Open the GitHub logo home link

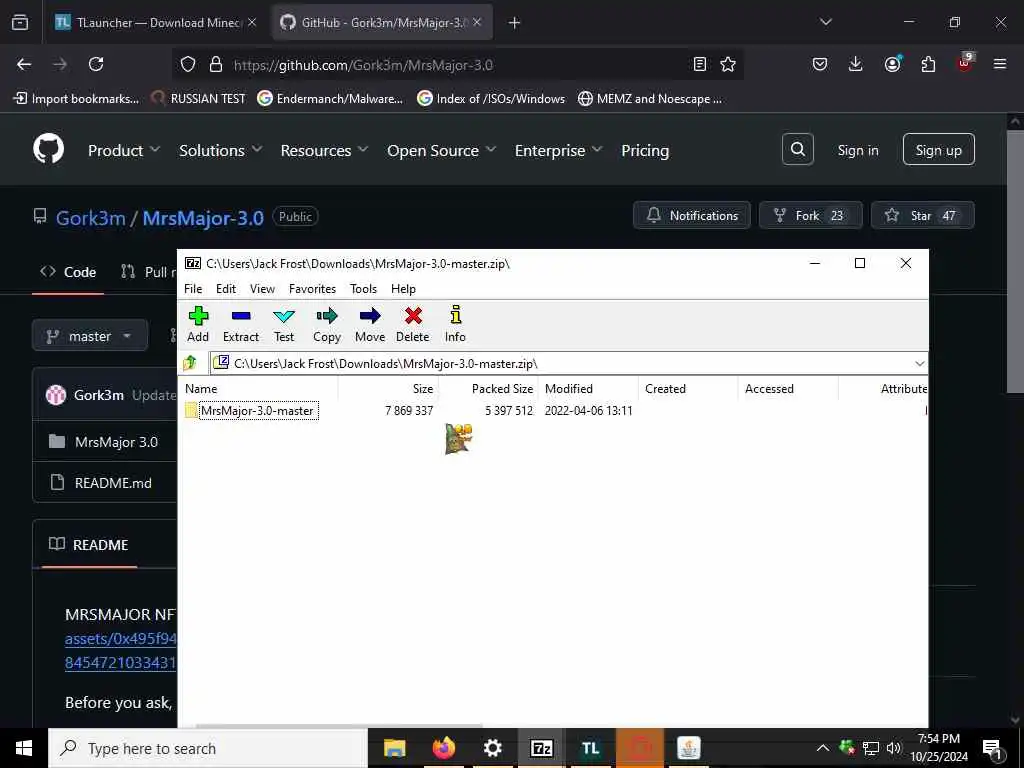tap(49, 149)
